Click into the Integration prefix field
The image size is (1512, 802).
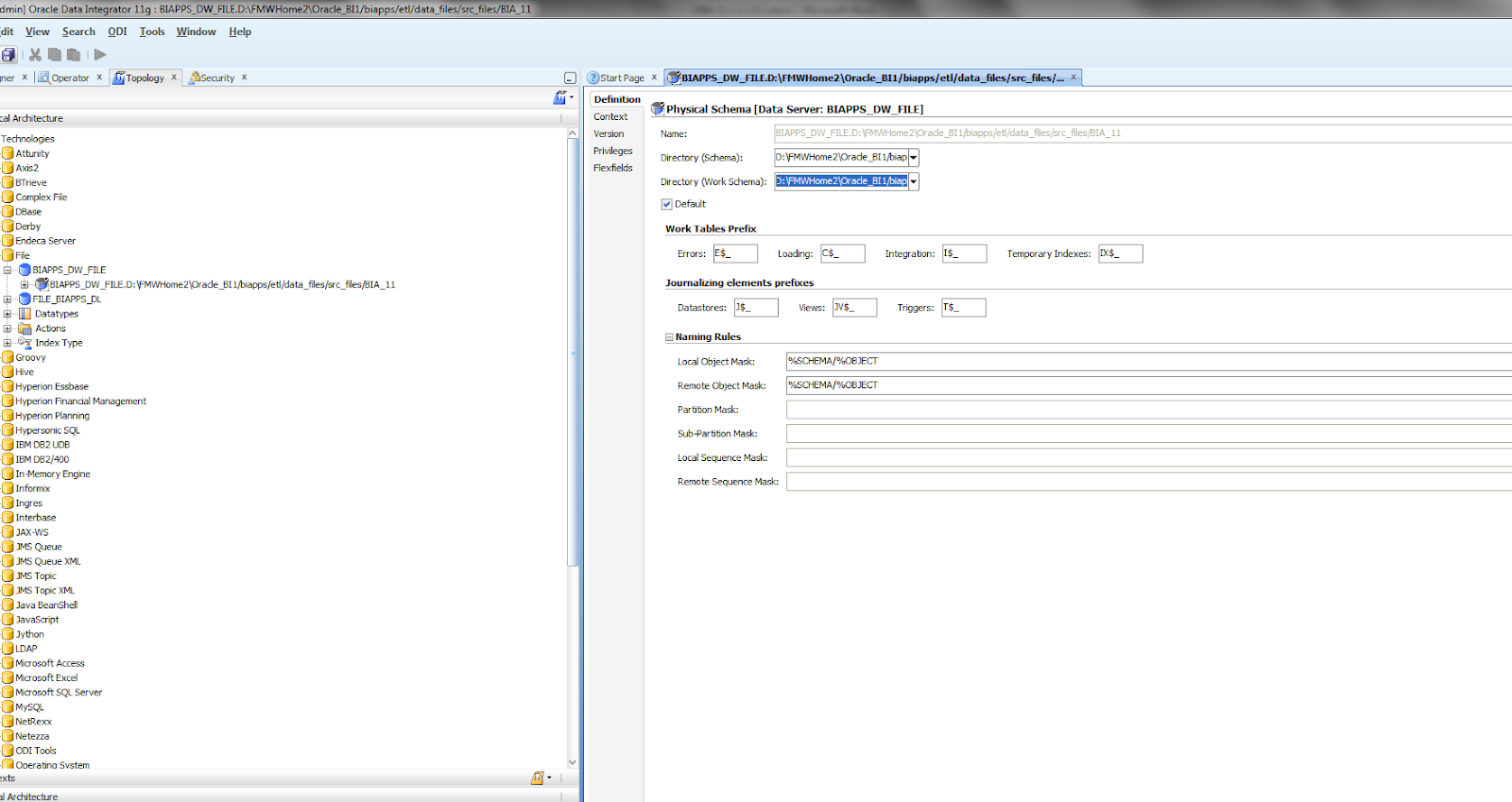[x=965, y=253]
